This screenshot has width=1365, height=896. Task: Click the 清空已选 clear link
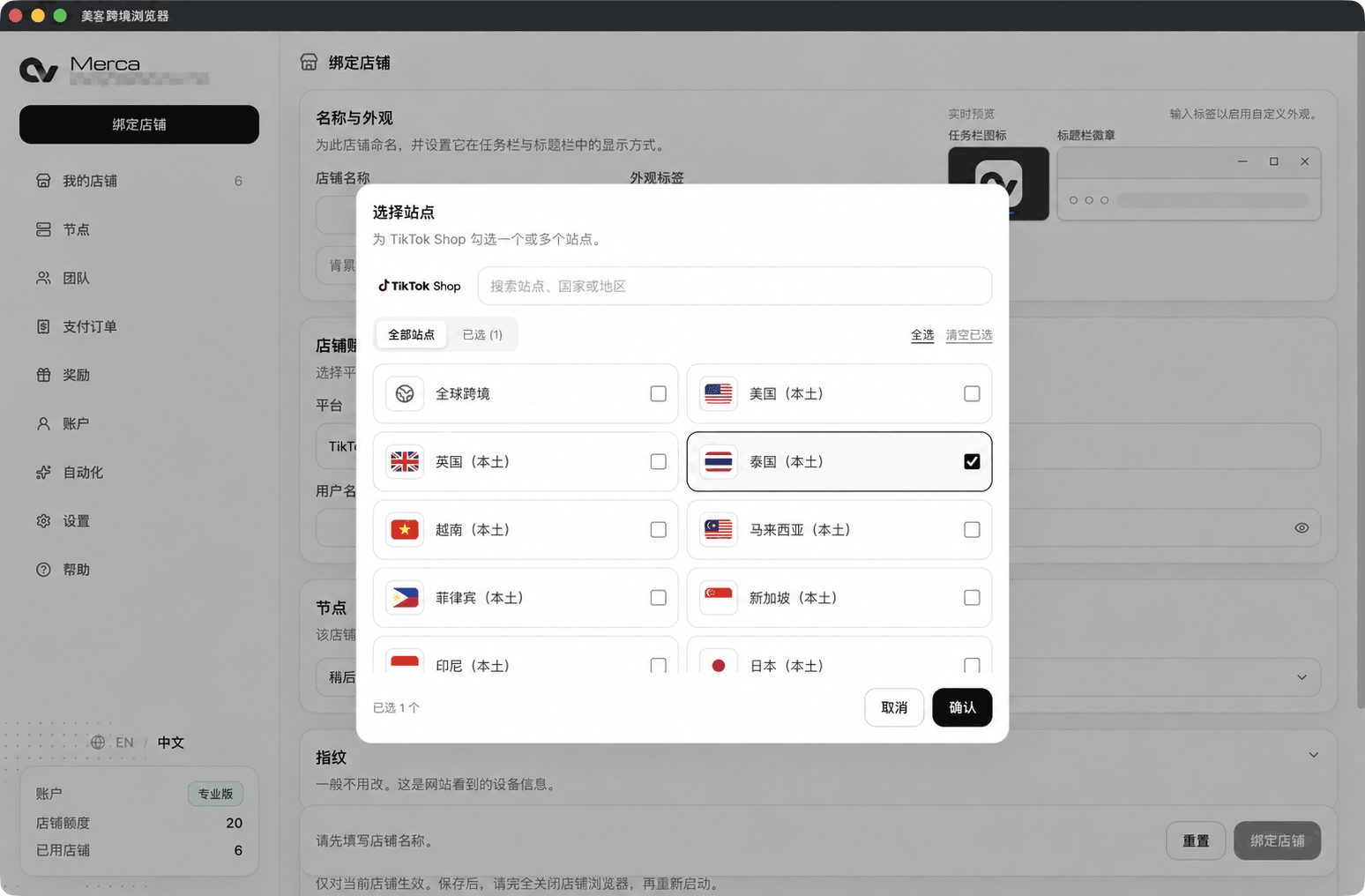[x=969, y=335]
